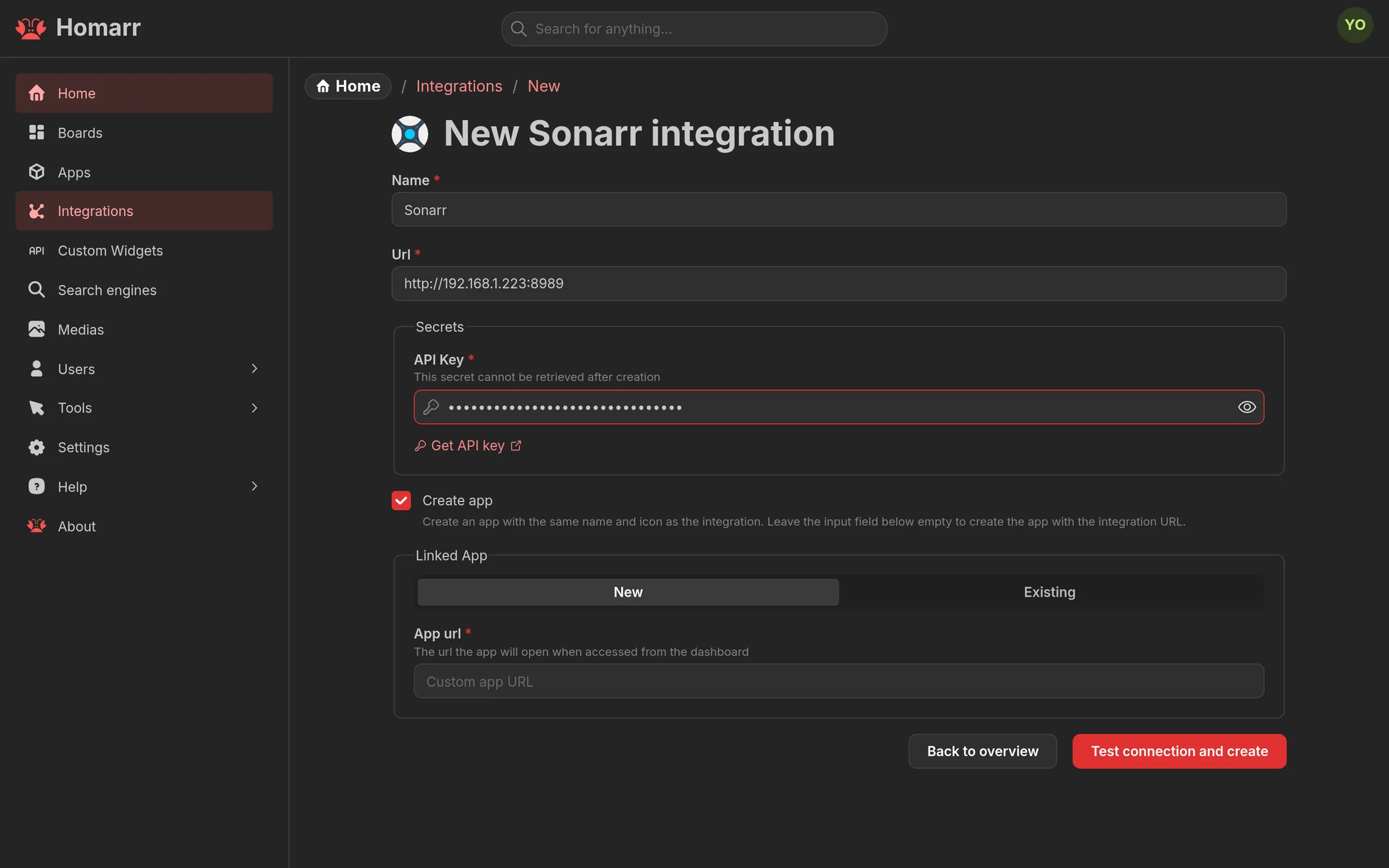This screenshot has height=868, width=1389.
Task: Open the Get API key link
Action: pos(468,446)
